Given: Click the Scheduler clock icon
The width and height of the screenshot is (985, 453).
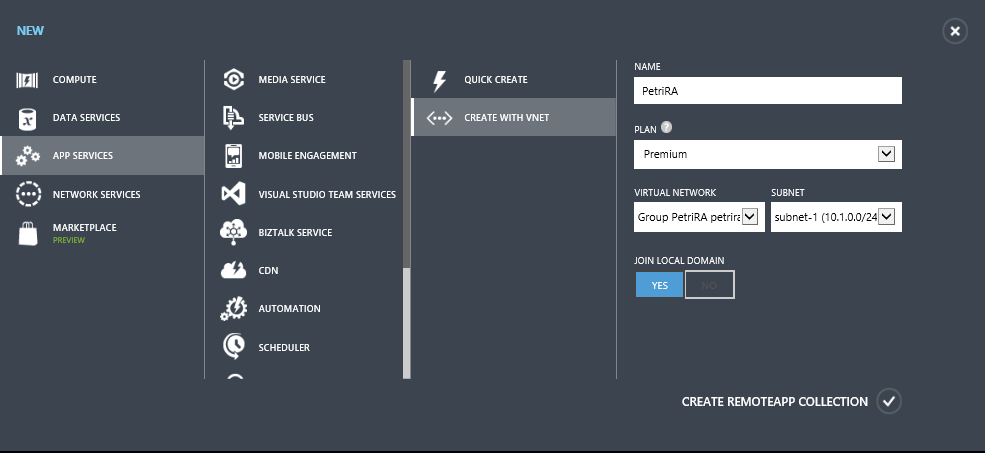Looking at the screenshot, I should tap(233, 347).
